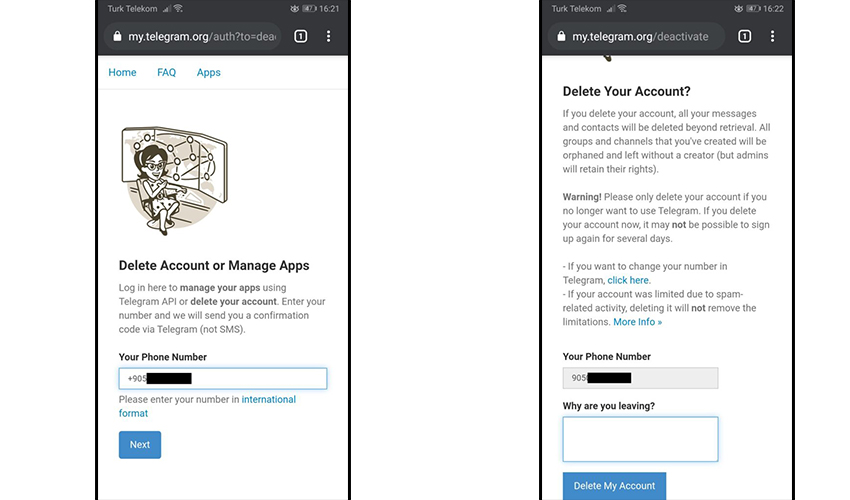The image size is (850, 500).
Task: Open the three-dot menu in the left browser
Action: 328,37
